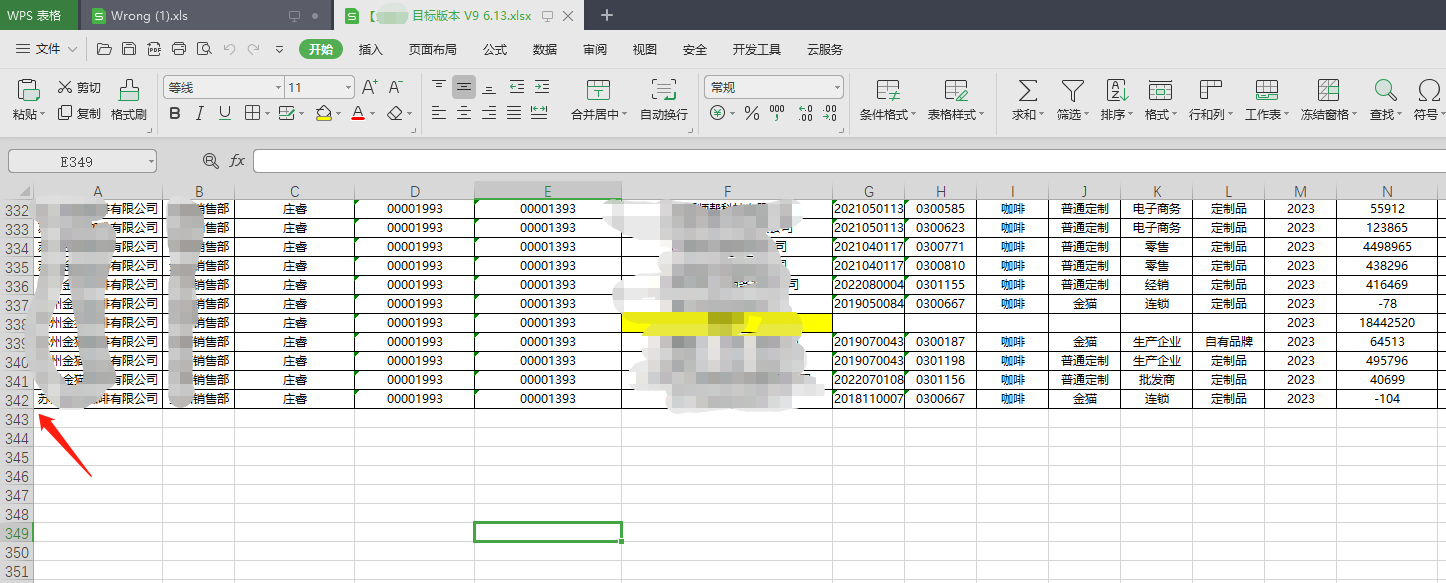This screenshot has width=1446, height=583.
Task: Increase indent icon
Action: point(541,87)
